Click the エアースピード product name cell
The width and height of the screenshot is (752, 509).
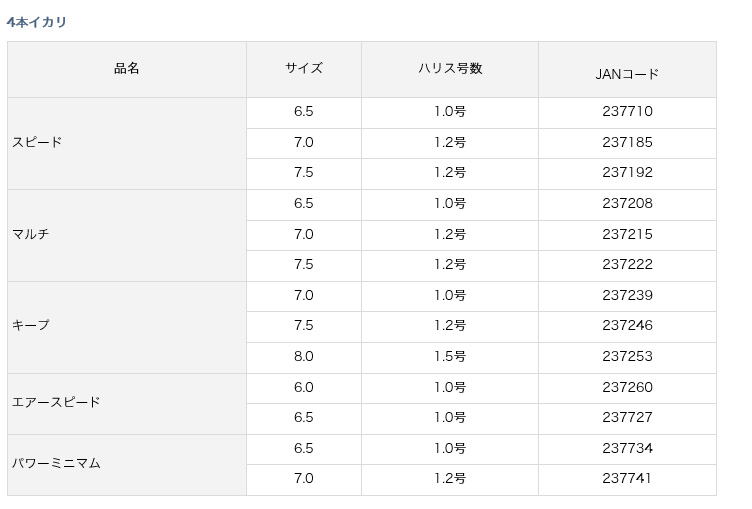click(x=127, y=404)
